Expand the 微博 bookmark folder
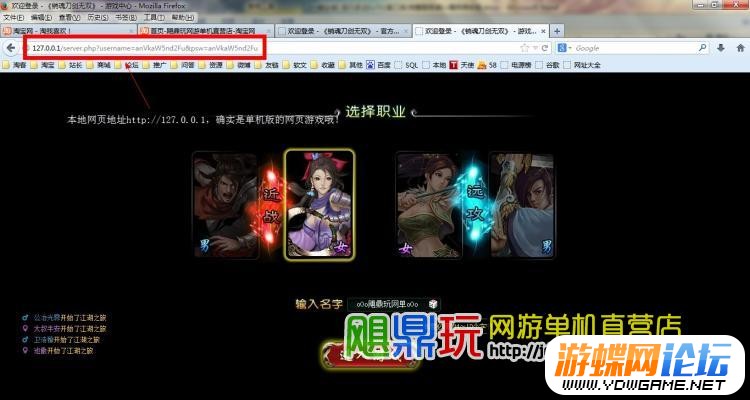750x400 pixels. 238,65
